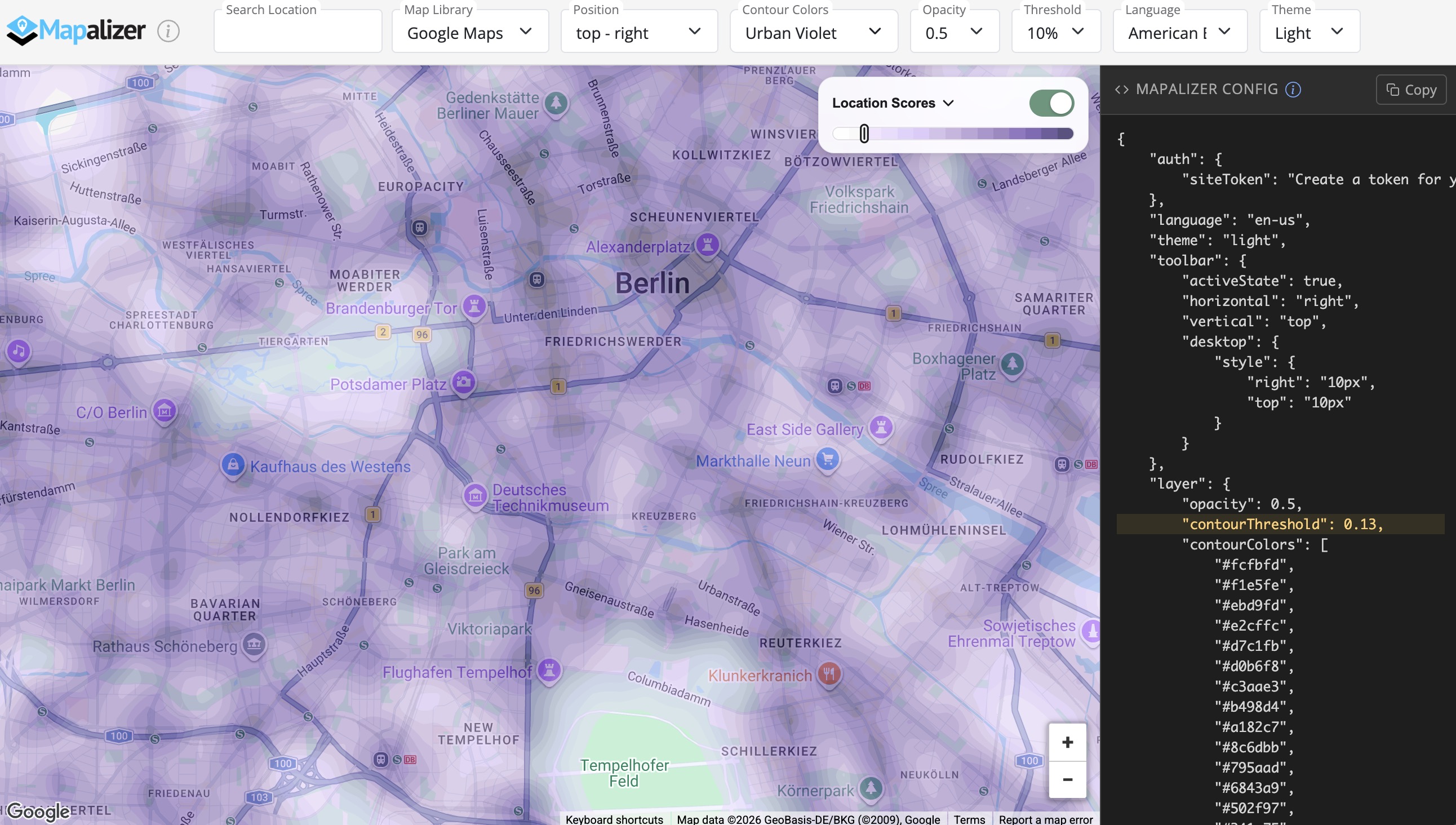Screen dimensions: 1456x825
Task: Expand the Location Scores dropdown
Action: pyautogui.click(x=893, y=103)
